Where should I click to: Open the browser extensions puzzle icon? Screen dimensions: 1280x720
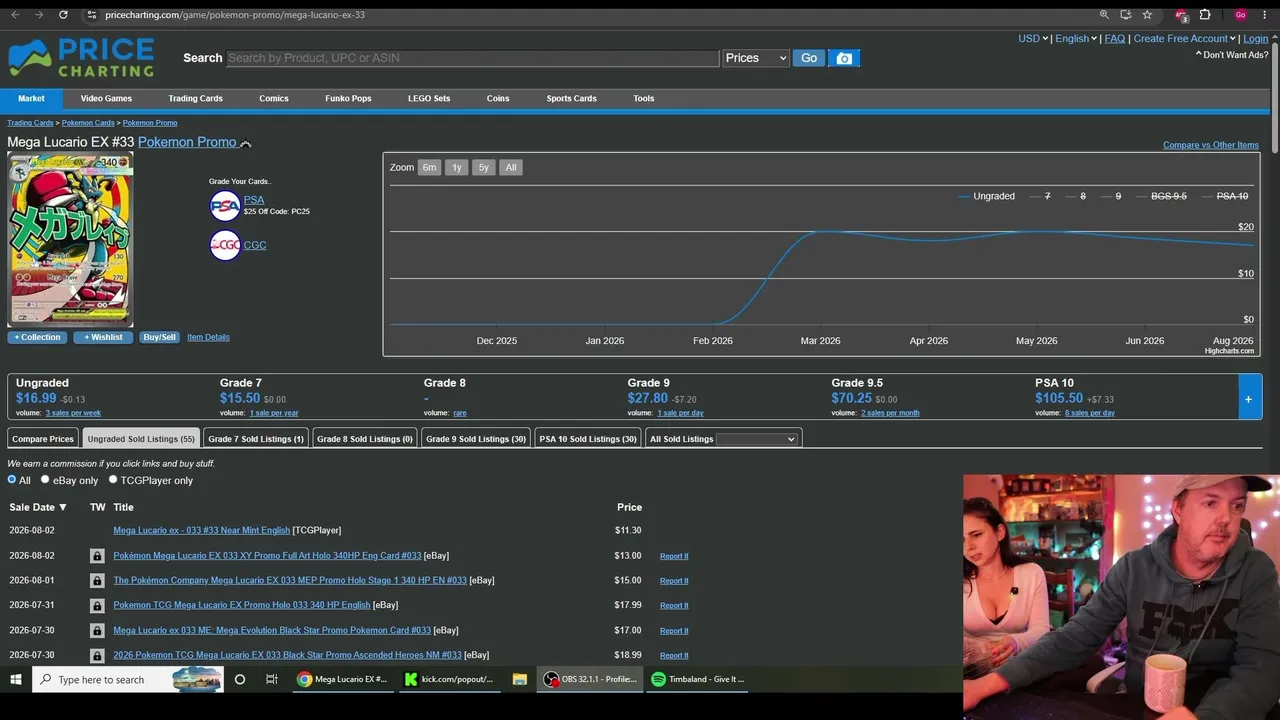coord(1205,15)
